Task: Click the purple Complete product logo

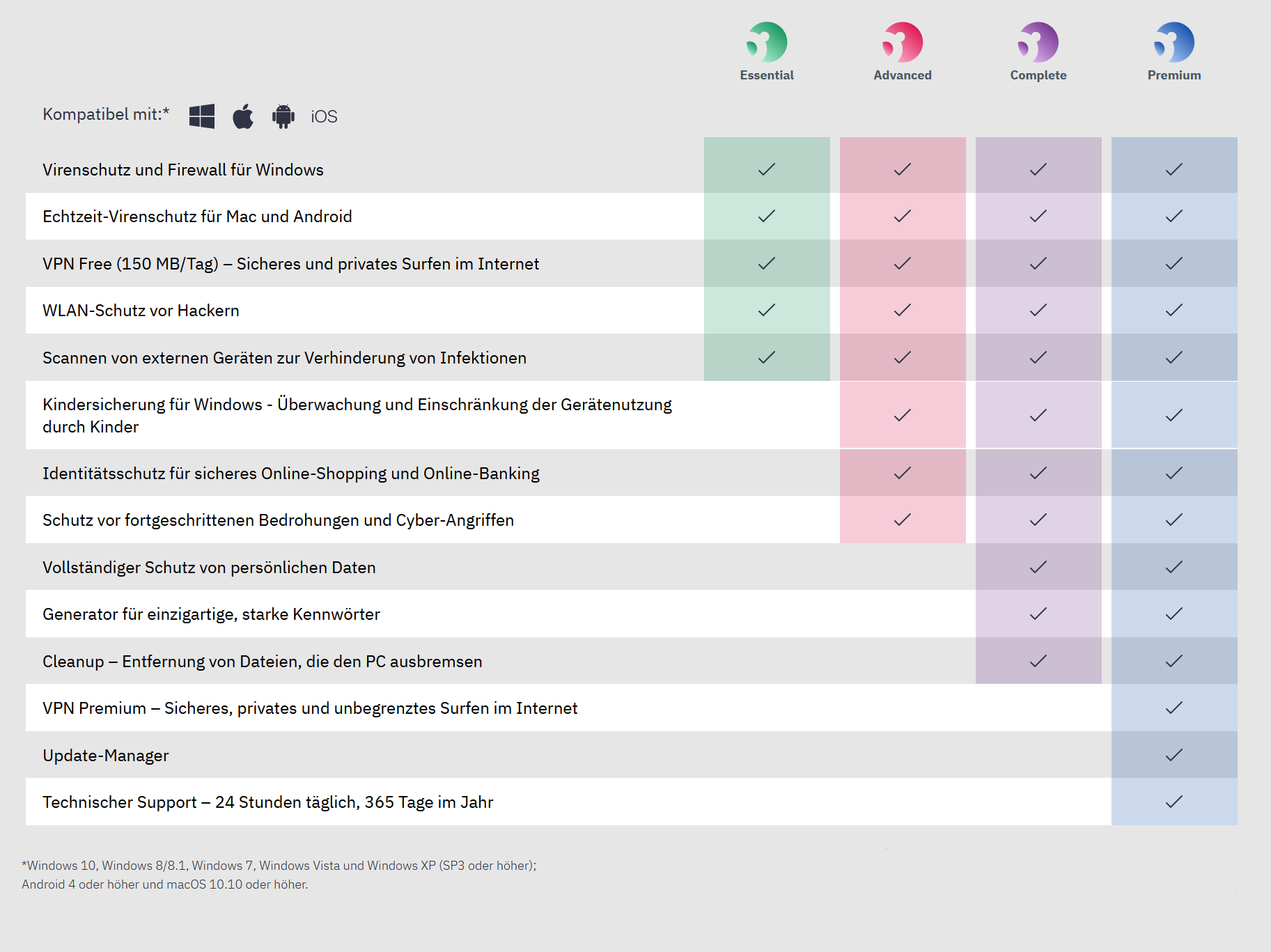Action: click(1038, 42)
